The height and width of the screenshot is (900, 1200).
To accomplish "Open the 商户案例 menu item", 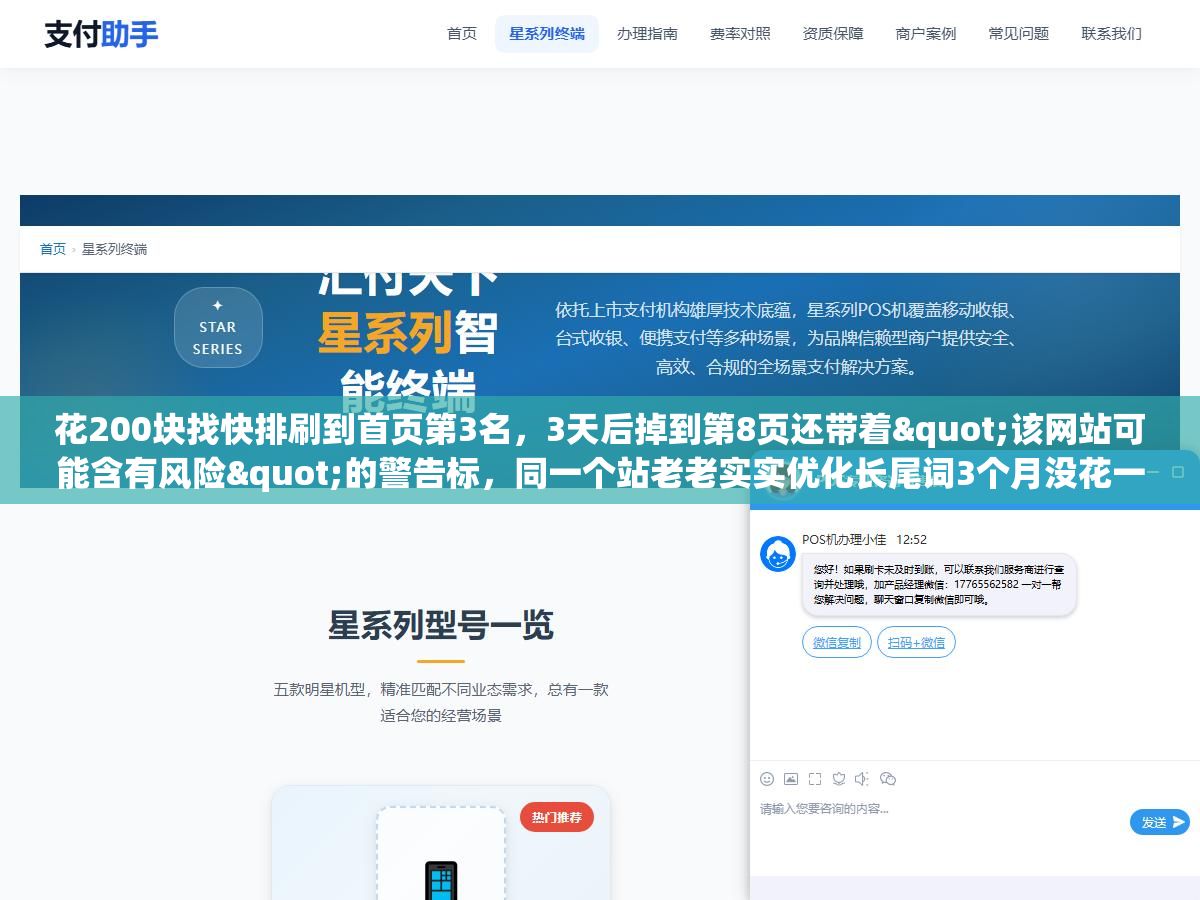I will (926, 34).
